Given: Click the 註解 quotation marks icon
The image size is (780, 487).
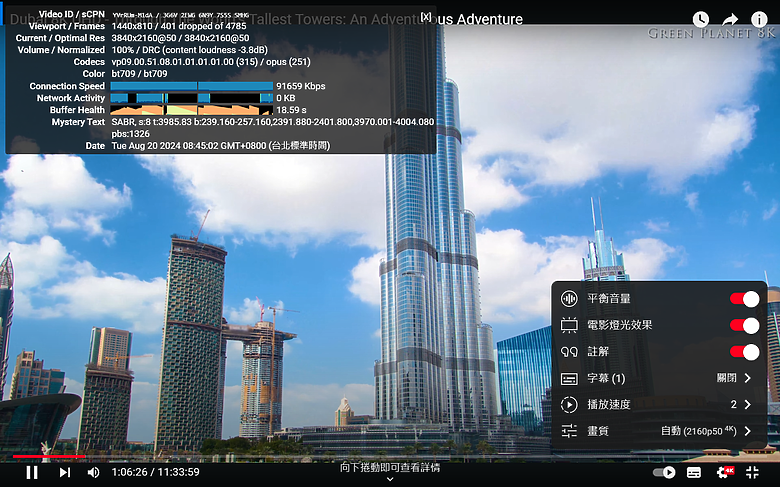Looking at the screenshot, I should tap(569, 352).
